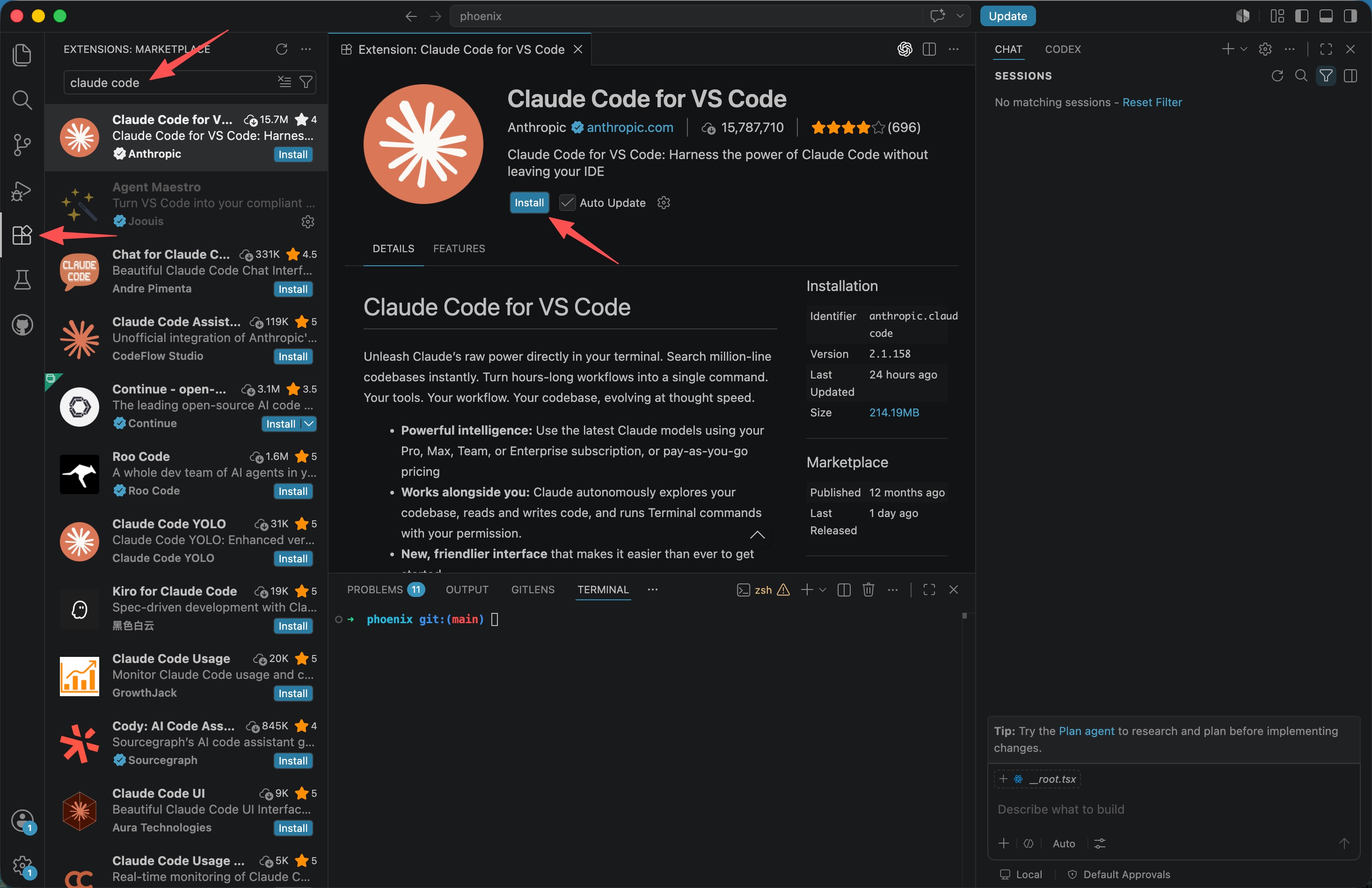Screen dimensions: 1372x888
Task: Open the Extensions view icon
Action: [22, 235]
